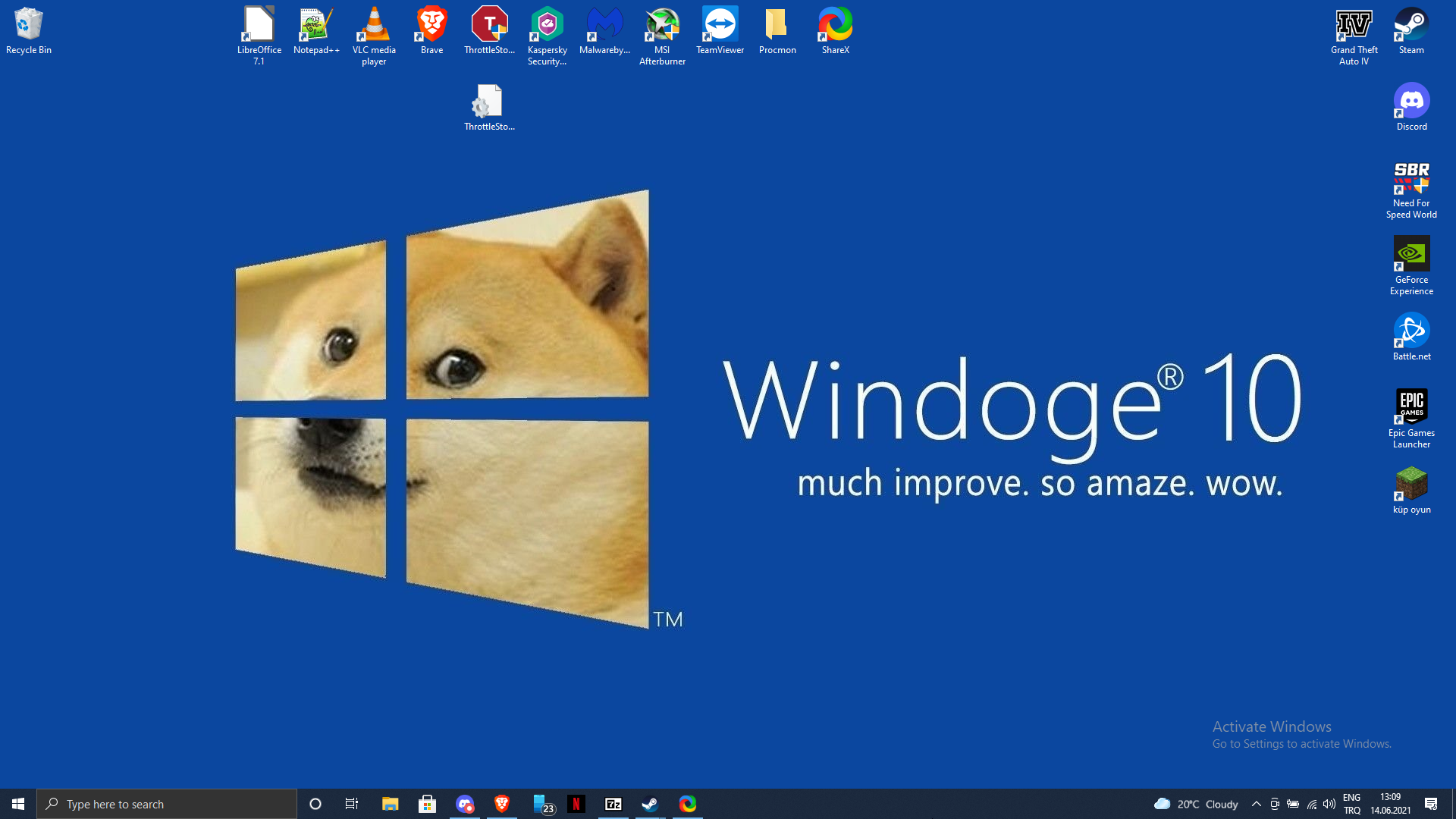Open the volume speaker control
Screen dimensions: 1456x819
pos(1329,804)
